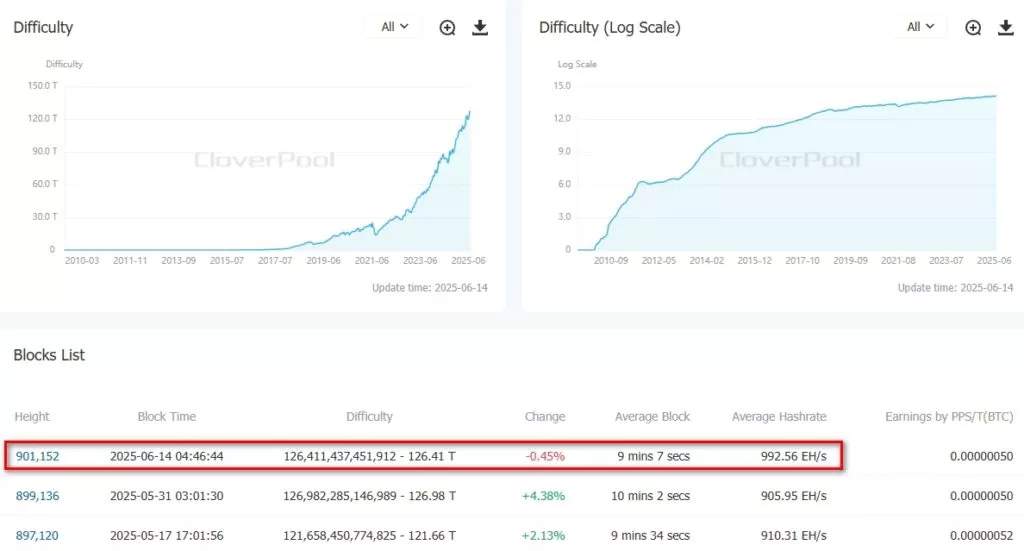Download the Difficulty chart data
The height and width of the screenshot is (551, 1024).
tap(480, 28)
